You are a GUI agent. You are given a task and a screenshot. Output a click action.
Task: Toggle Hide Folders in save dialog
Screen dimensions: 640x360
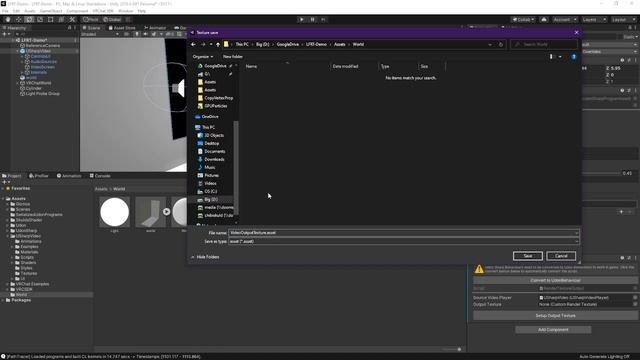(205, 257)
